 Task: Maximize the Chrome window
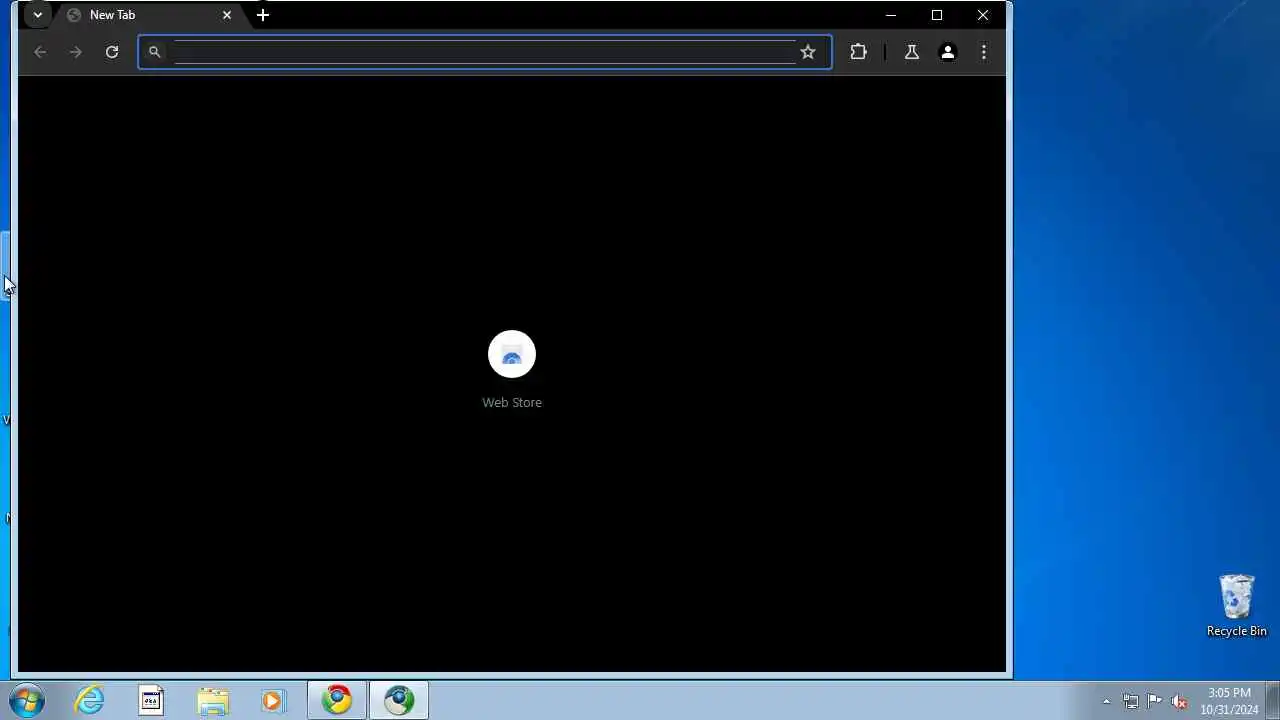click(x=937, y=15)
